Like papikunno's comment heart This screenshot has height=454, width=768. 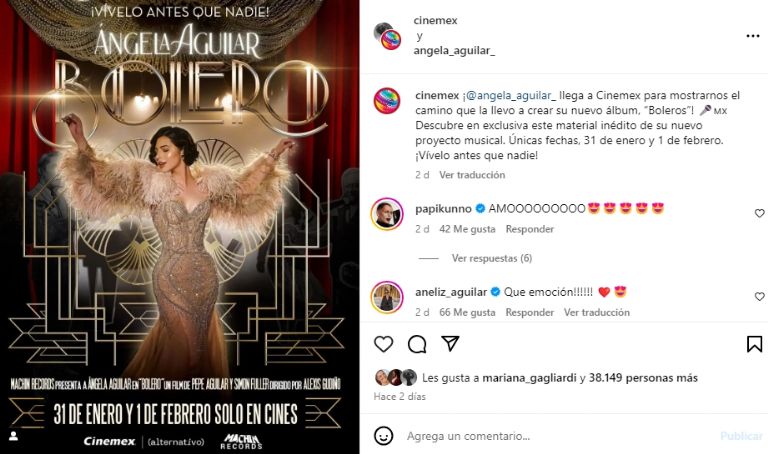pyautogui.click(x=759, y=213)
